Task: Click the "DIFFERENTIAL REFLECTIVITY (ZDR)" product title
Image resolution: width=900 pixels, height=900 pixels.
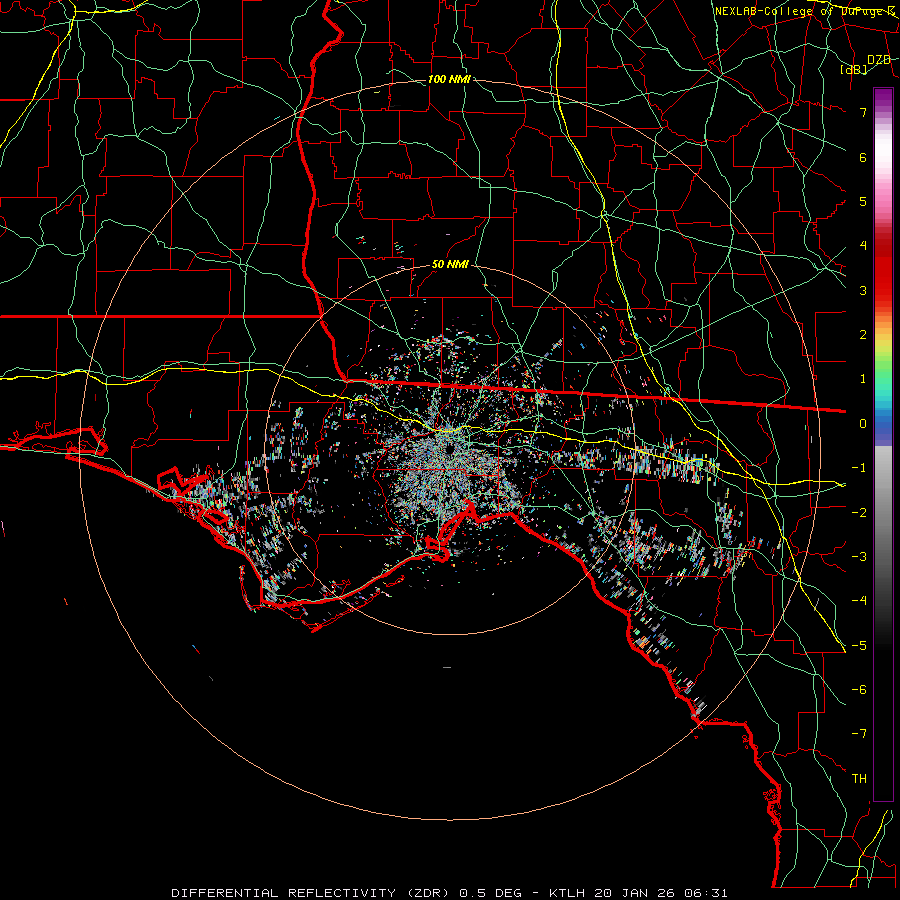Action: [311, 893]
